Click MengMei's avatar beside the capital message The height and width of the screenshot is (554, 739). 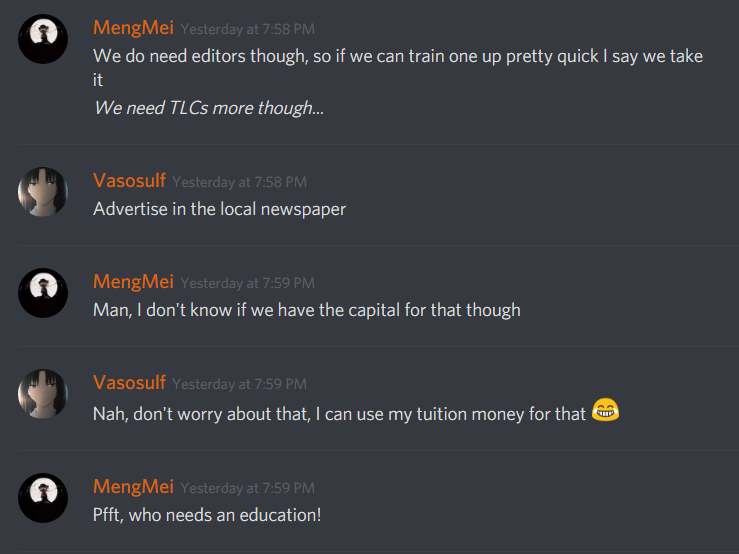[x=43, y=293]
